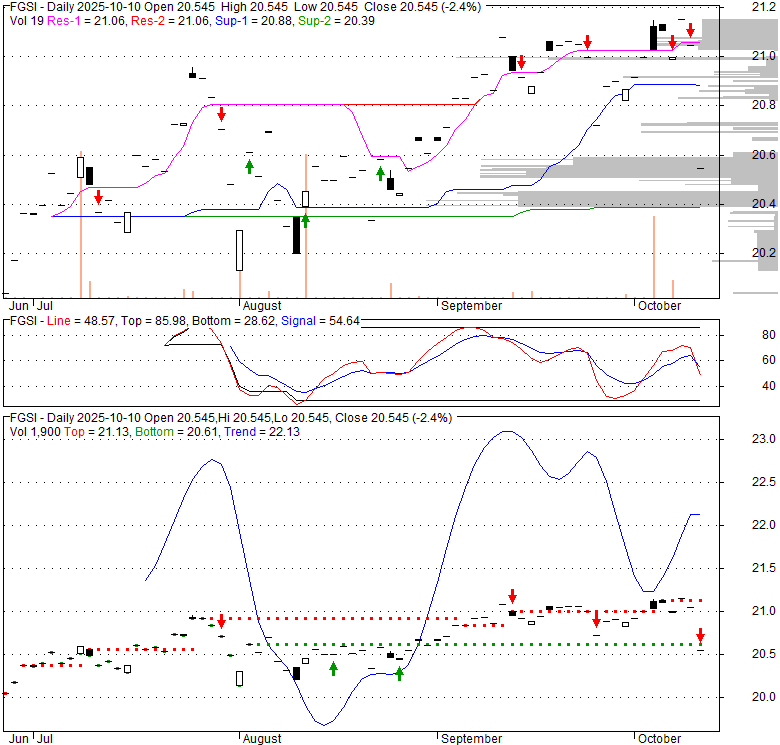This screenshot has width=780, height=745.
Task: Click the September label on the top chart axis
Action: (471, 305)
